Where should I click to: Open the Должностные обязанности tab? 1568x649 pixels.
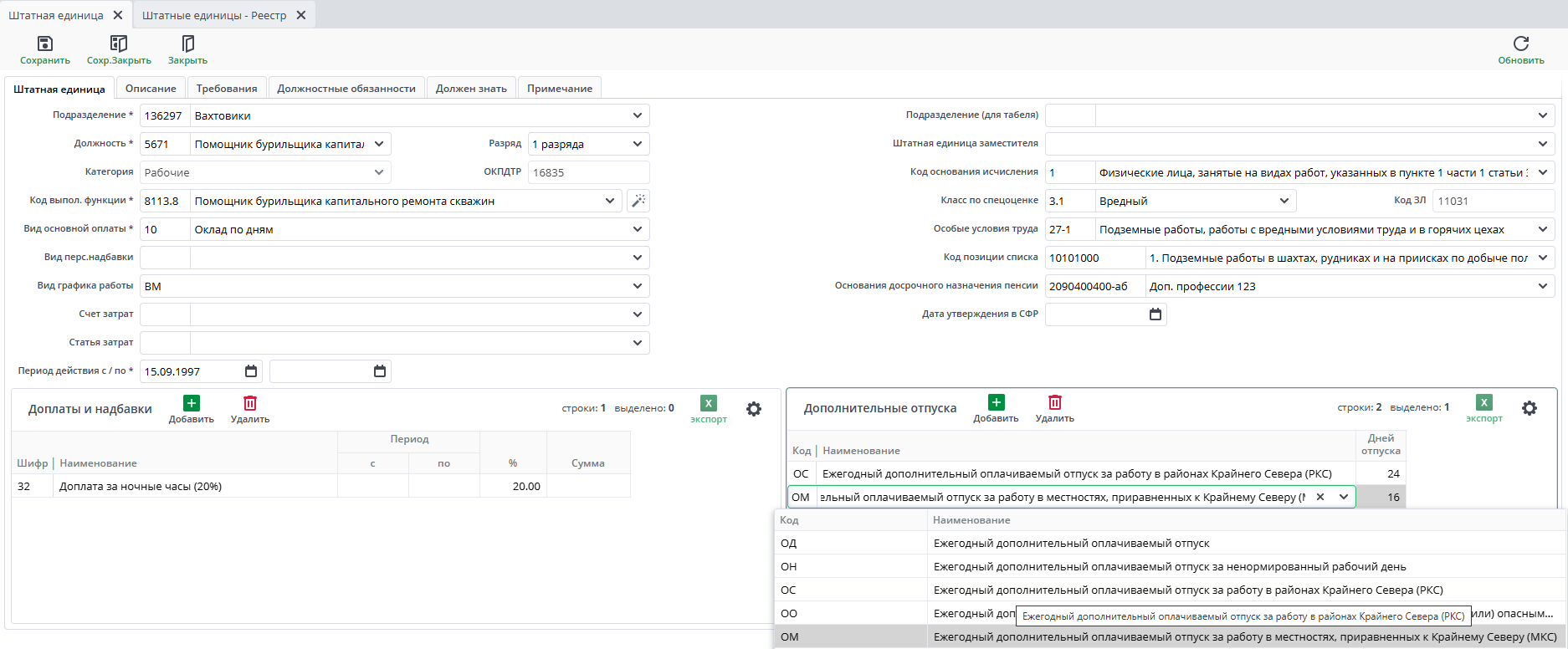pyautogui.click(x=346, y=88)
